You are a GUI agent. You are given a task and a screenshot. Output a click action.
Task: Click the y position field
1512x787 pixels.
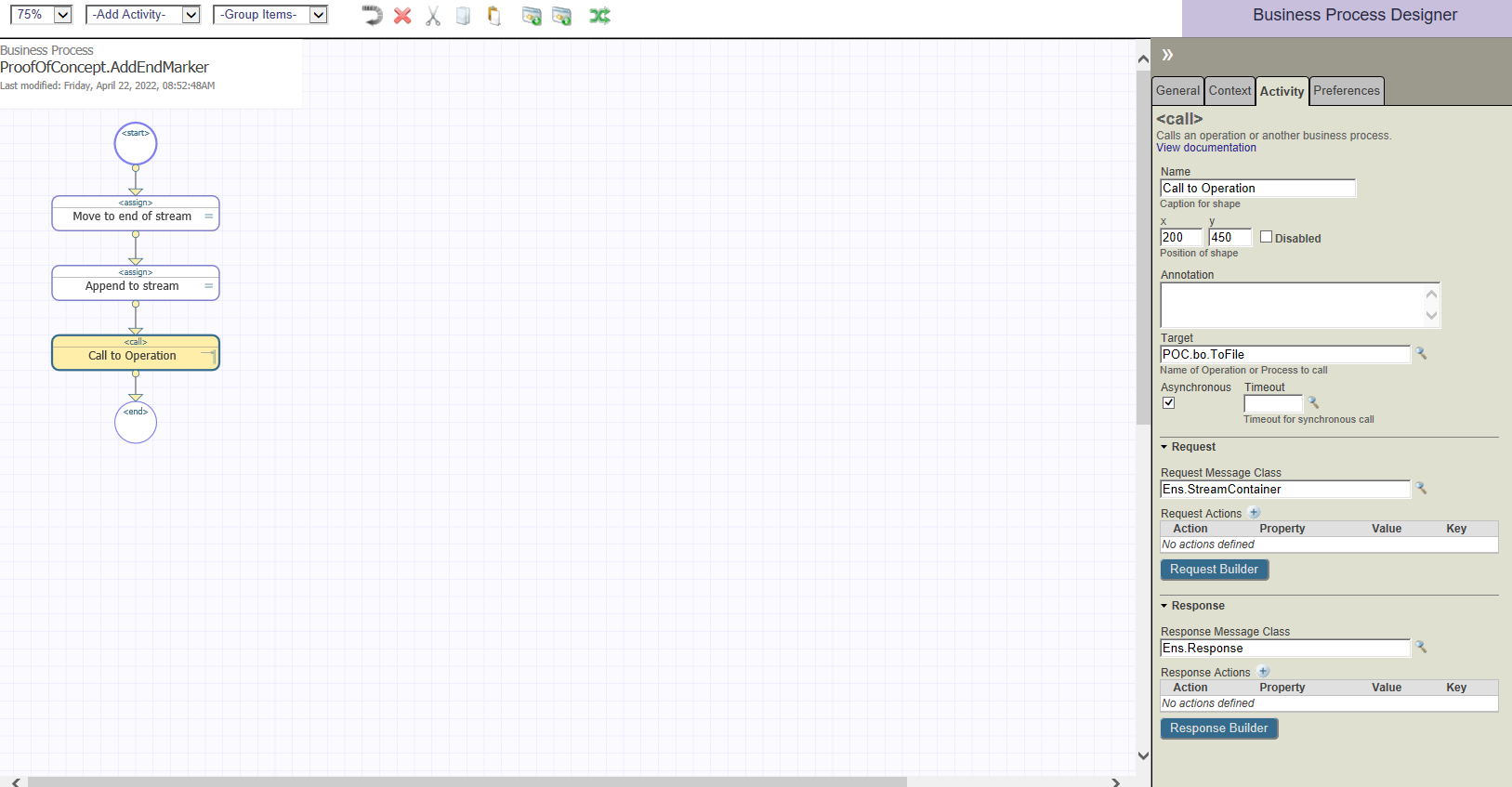[x=1230, y=237]
